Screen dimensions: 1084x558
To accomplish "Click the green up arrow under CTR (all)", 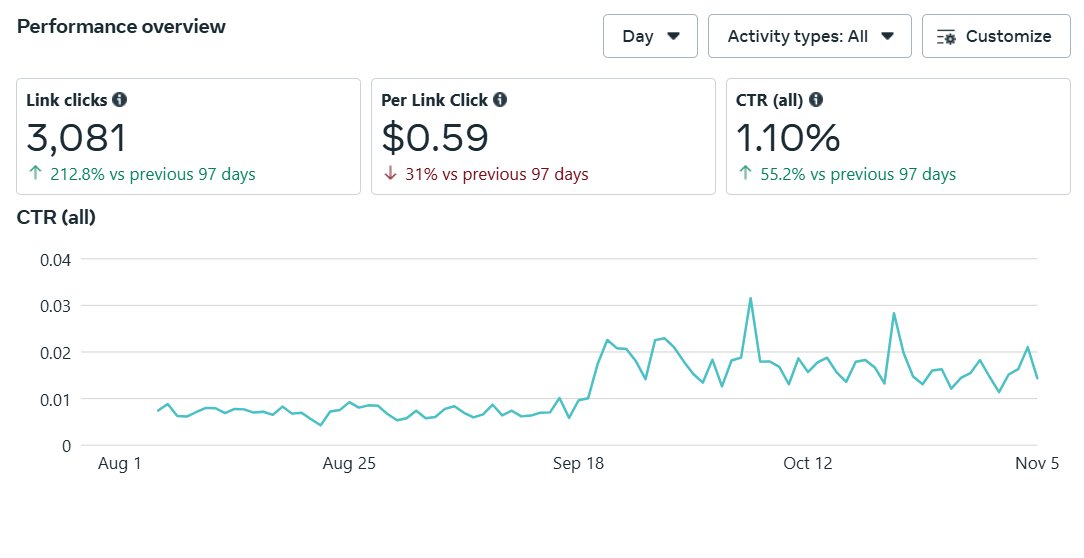I will point(745,174).
